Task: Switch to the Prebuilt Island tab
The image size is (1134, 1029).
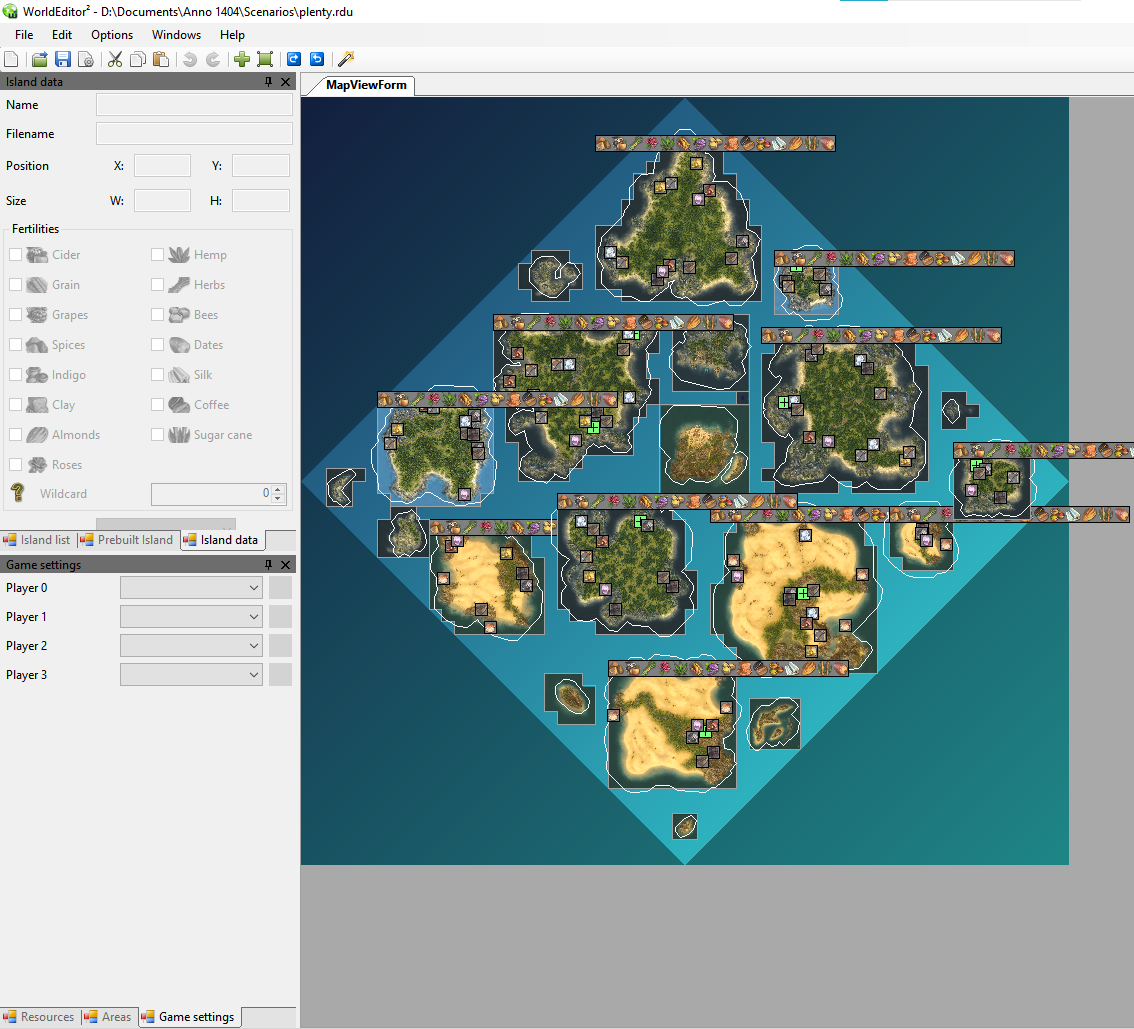Action: click(127, 540)
